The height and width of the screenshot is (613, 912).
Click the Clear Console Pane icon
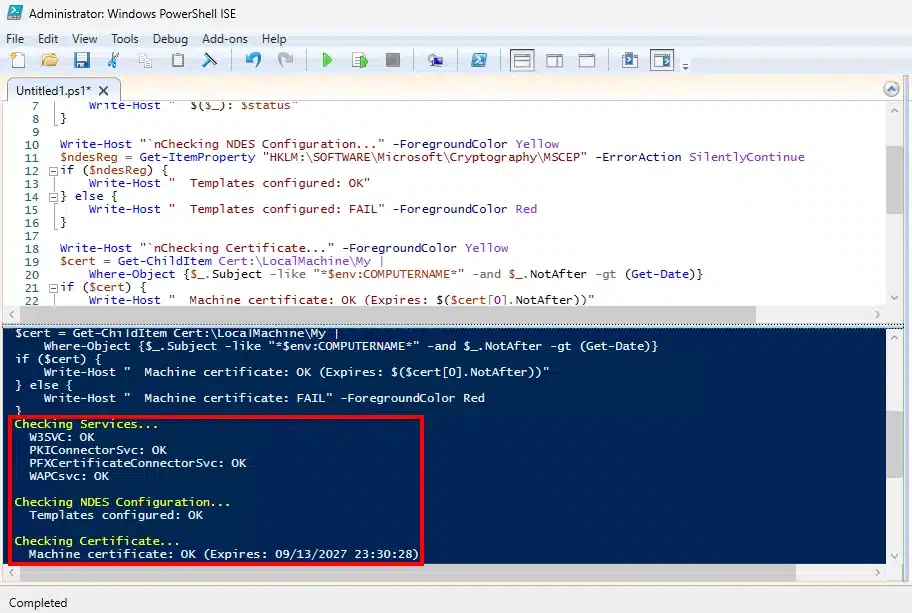coord(210,61)
